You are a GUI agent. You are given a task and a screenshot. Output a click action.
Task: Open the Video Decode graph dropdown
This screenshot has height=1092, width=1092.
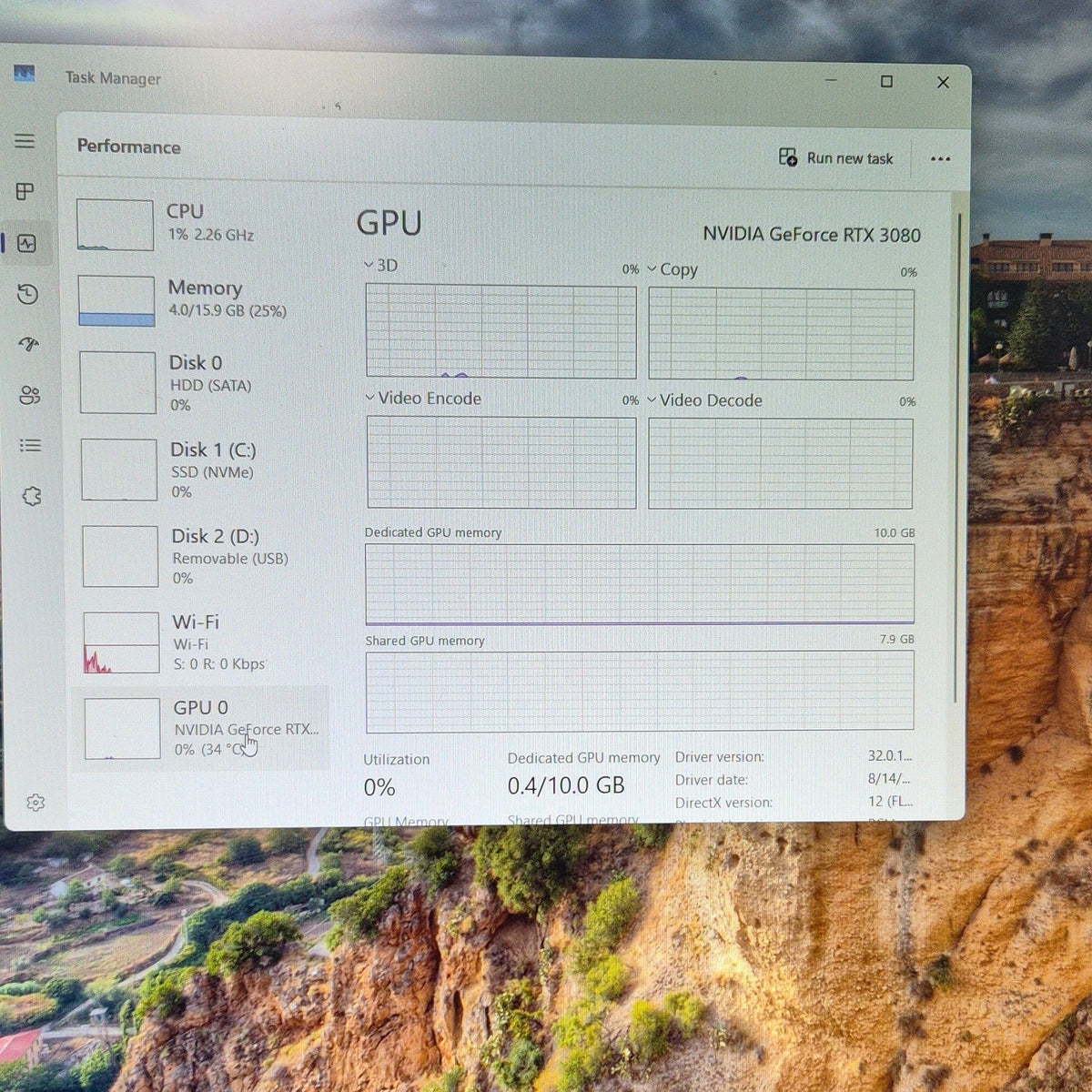point(704,400)
